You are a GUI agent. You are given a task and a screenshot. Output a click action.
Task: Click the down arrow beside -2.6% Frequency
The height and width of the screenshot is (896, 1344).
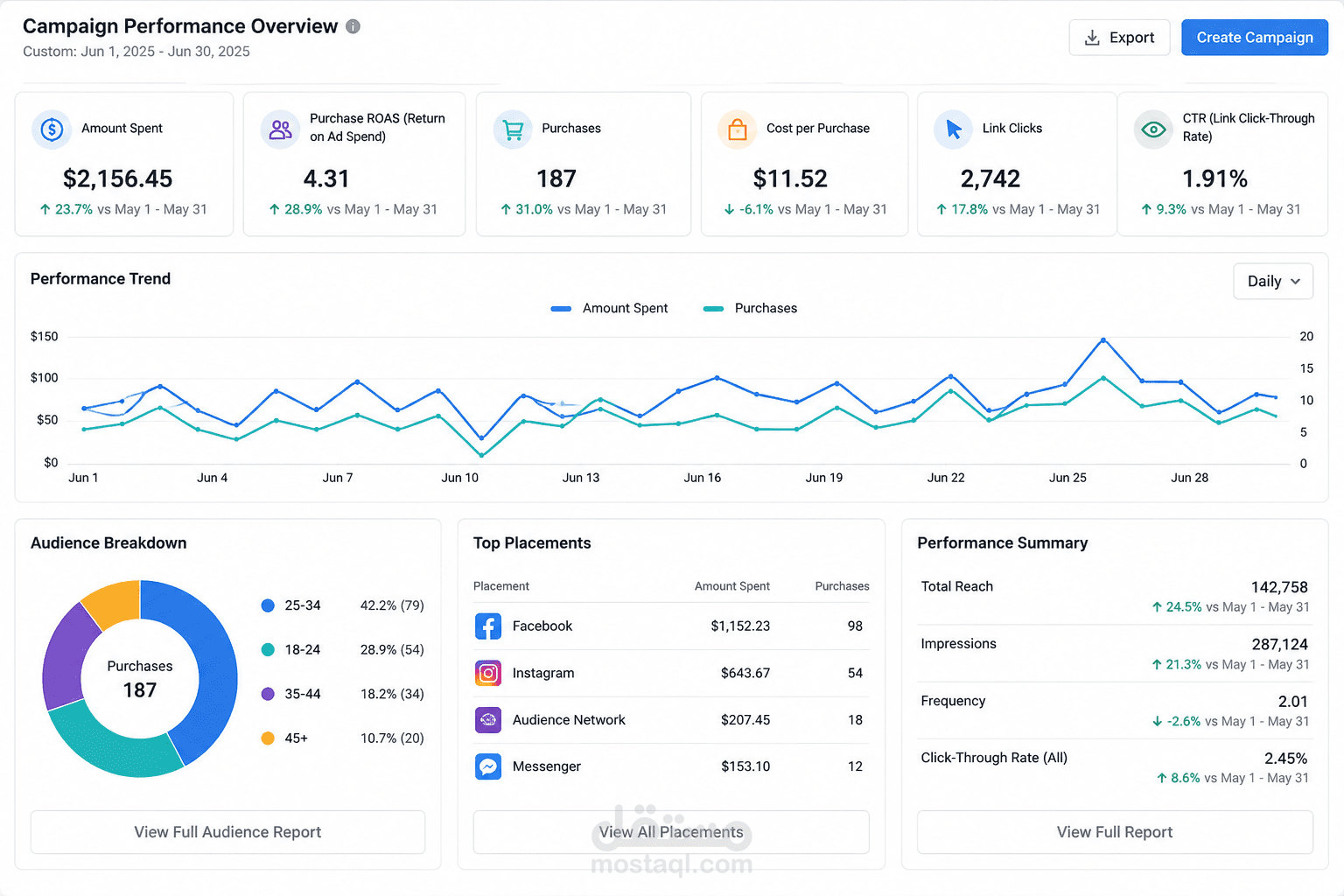1157,722
